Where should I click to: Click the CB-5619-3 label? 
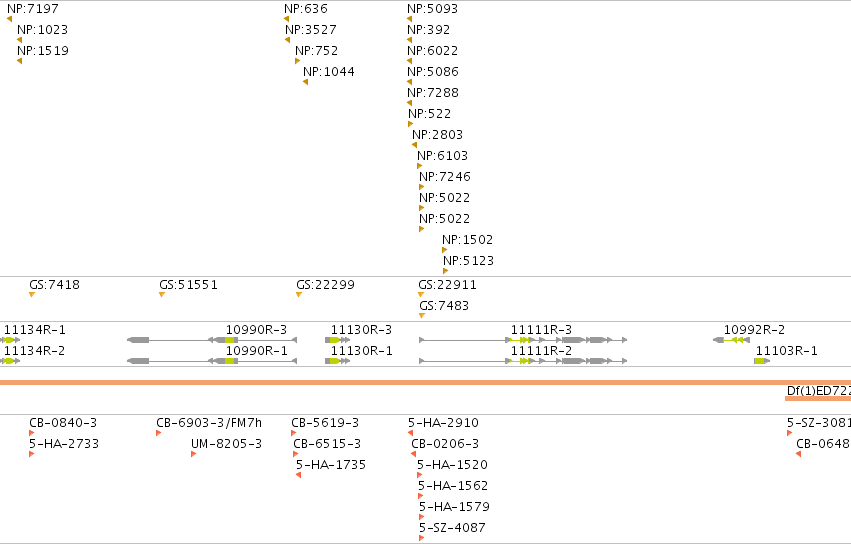click(325, 423)
